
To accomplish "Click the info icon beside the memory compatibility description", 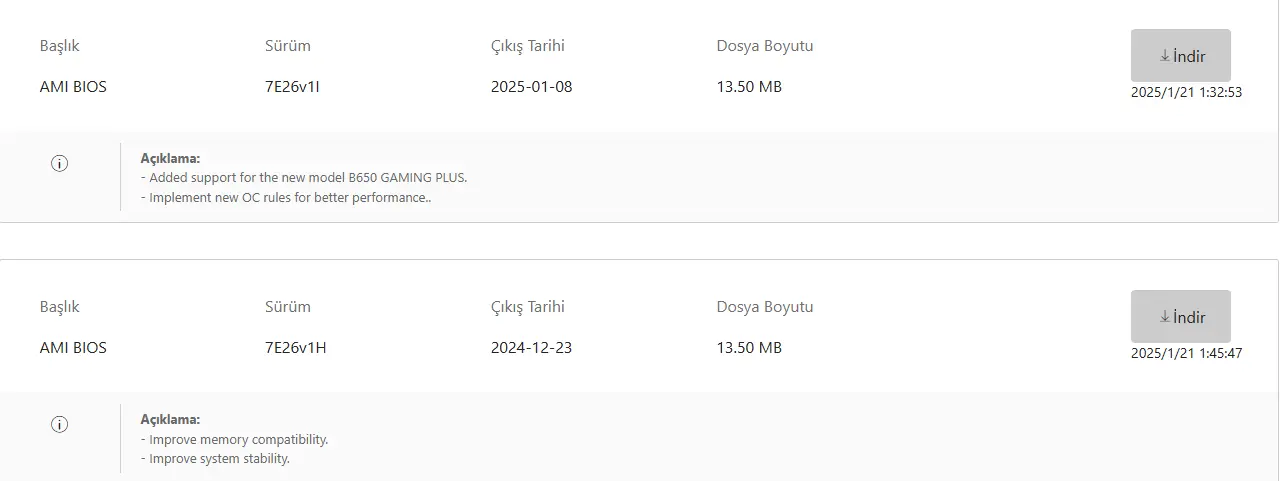I will pos(59,425).
